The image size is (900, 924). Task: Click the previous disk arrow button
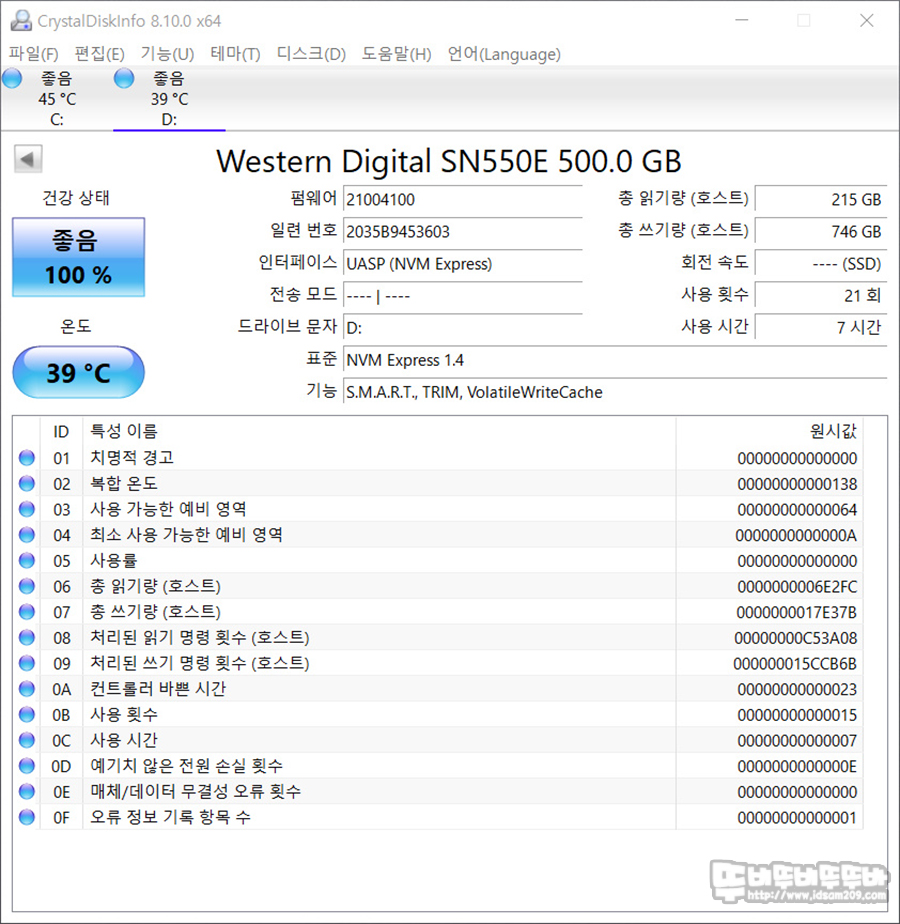tap(28, 159)
